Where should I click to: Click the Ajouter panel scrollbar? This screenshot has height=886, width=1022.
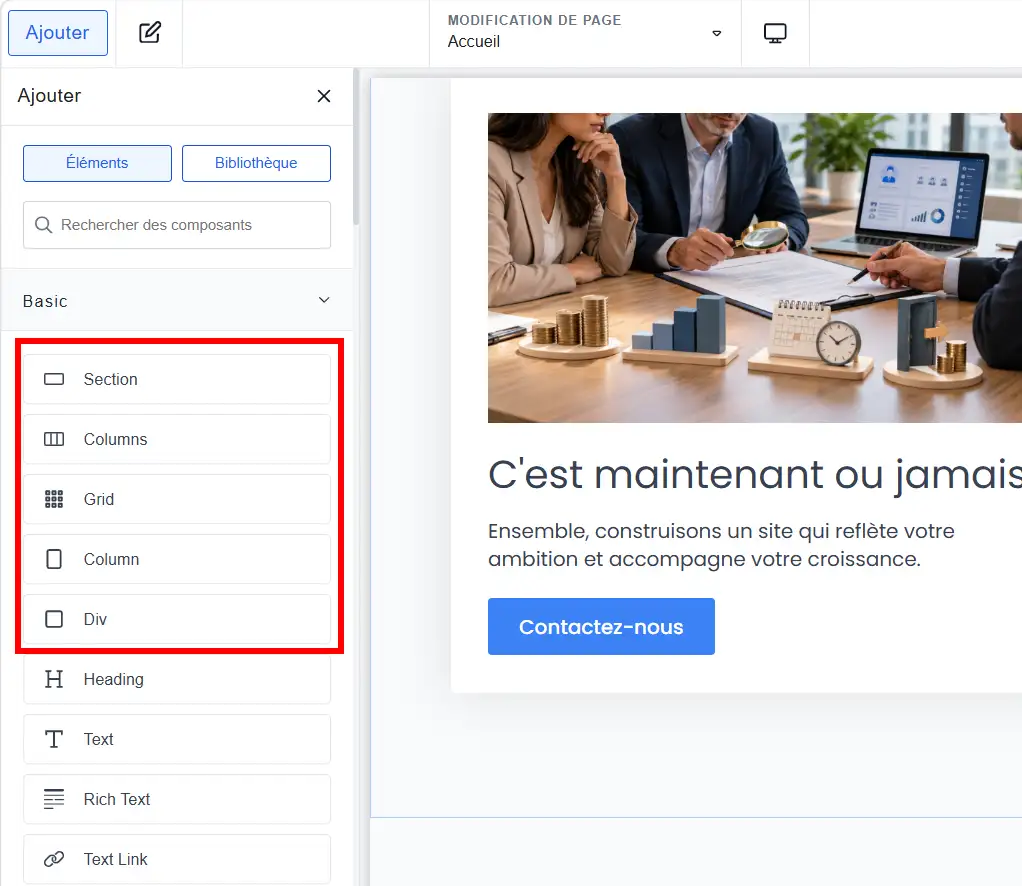pos(356,147)
